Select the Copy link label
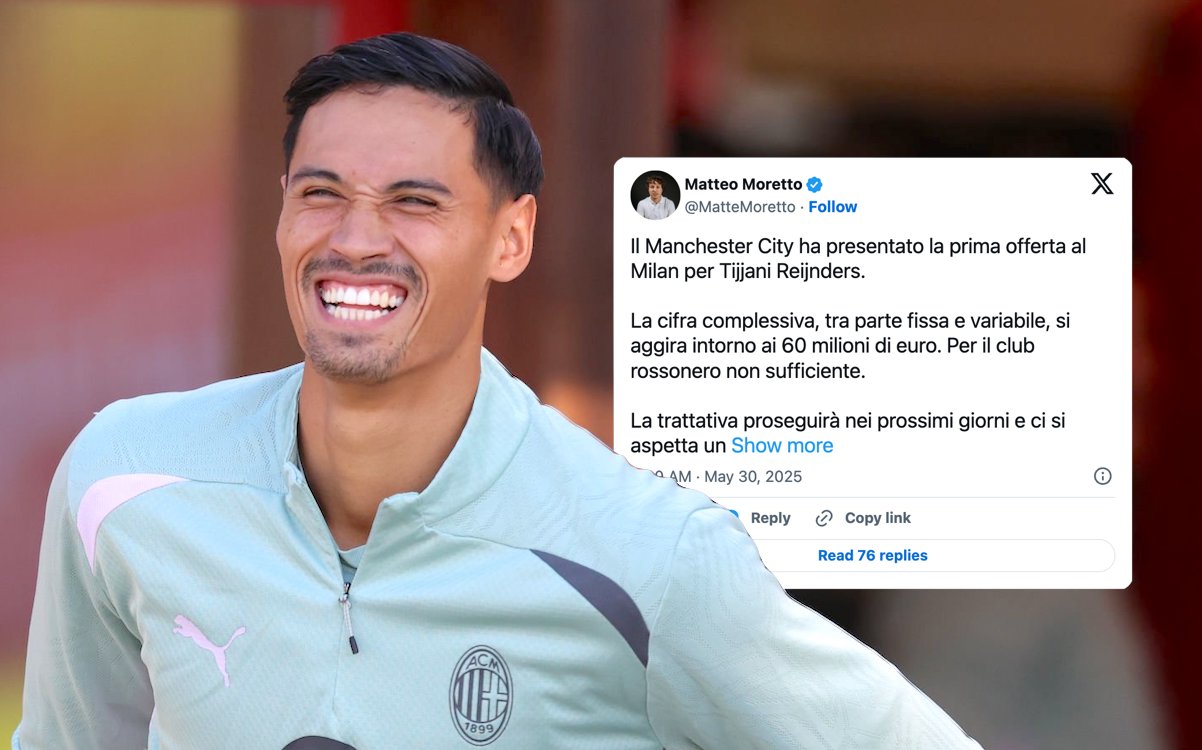 pos(878,518)
